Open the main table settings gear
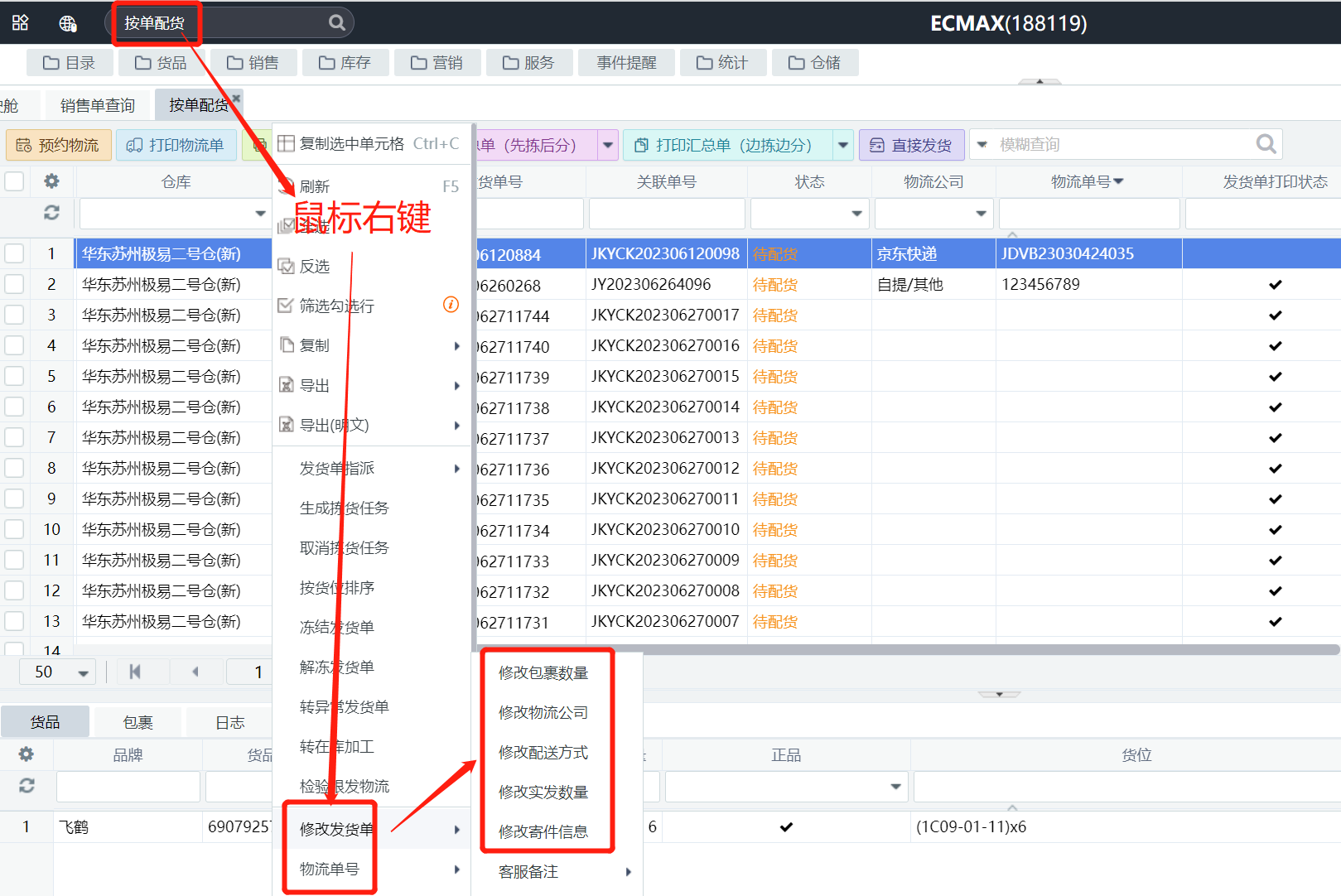 point(51,181)
